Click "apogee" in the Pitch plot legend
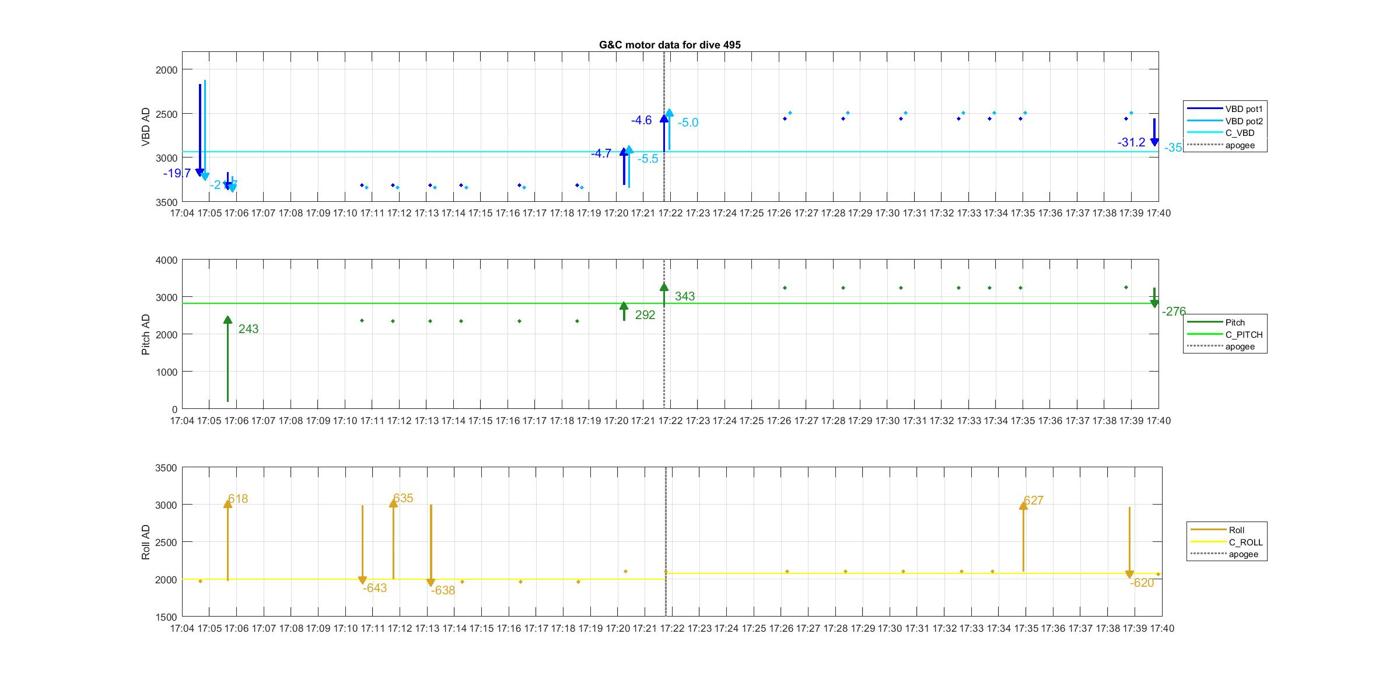This screenshot has width=1400, height=693. (x=1221, y=347)
